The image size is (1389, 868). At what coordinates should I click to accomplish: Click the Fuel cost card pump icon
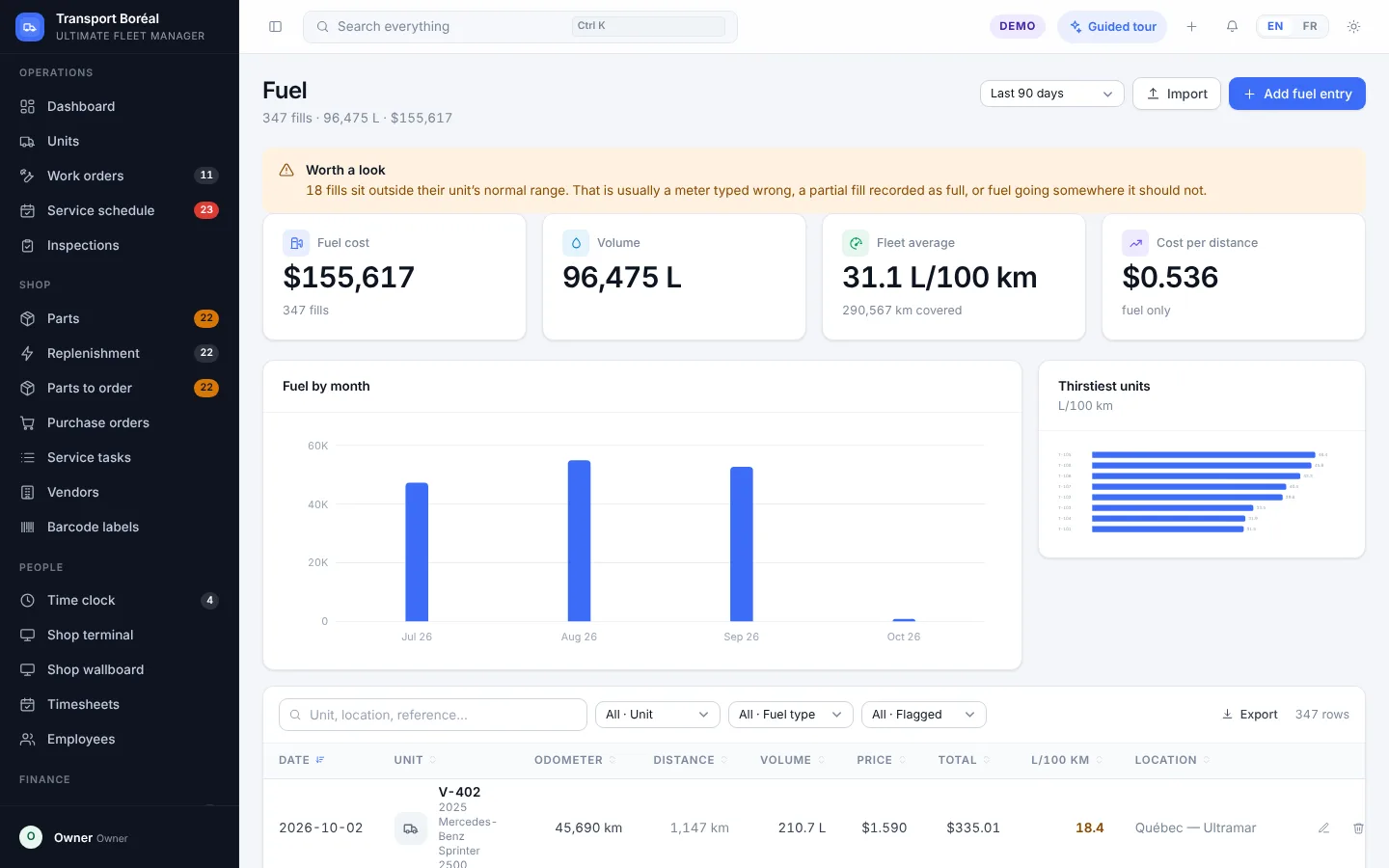coord(296,243)
